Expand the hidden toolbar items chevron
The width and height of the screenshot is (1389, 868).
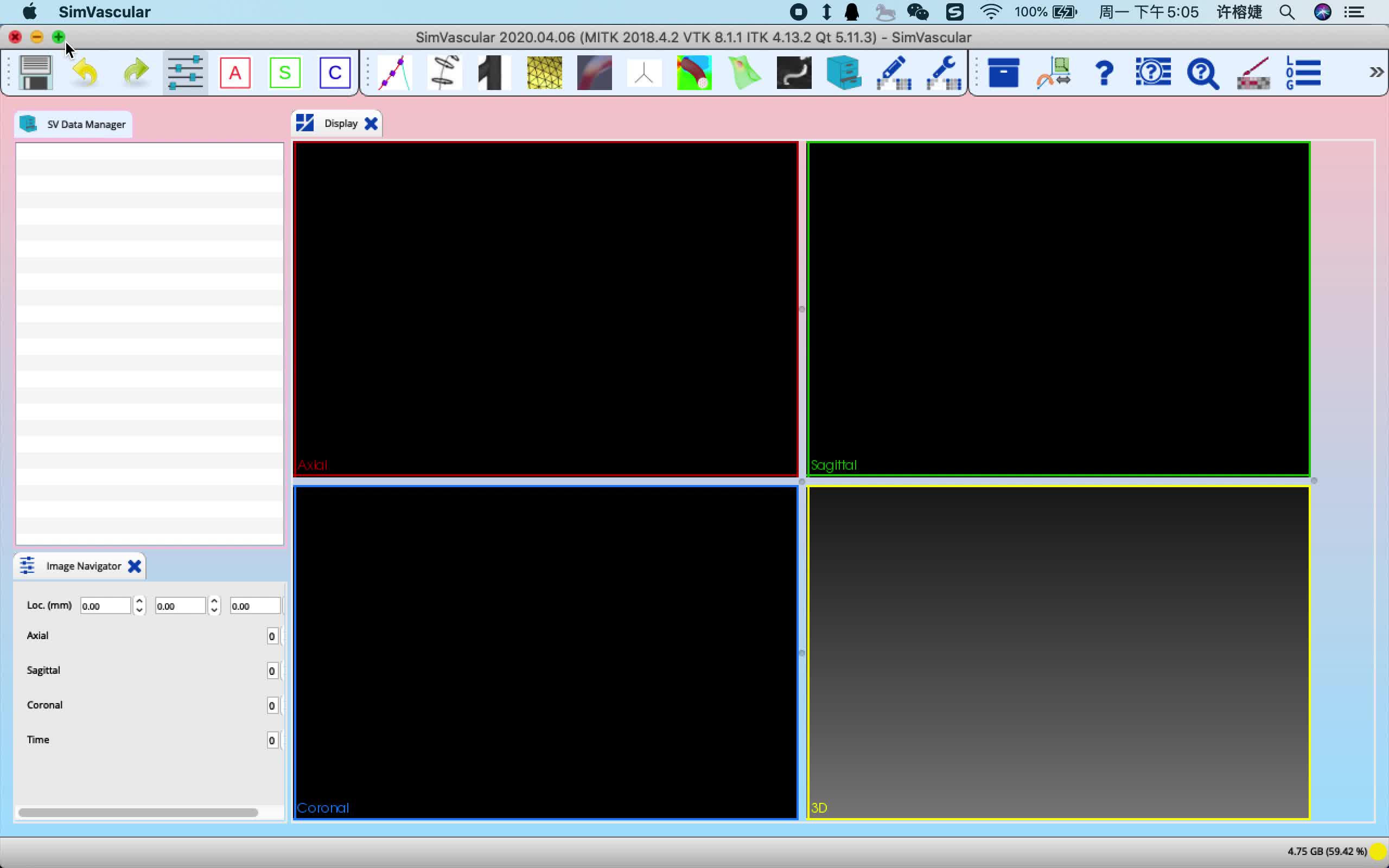click(1376, 72)
